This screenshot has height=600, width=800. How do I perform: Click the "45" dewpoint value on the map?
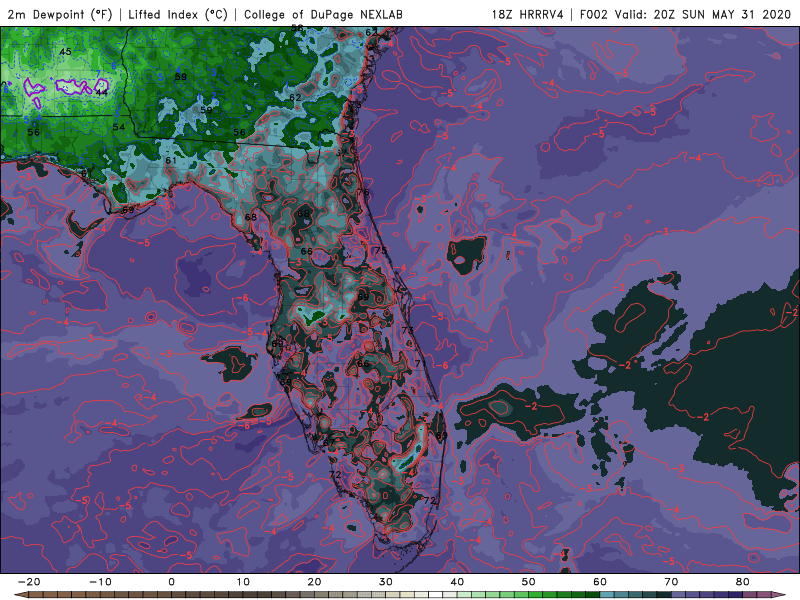pyautogui.click(x=65, y=52)
